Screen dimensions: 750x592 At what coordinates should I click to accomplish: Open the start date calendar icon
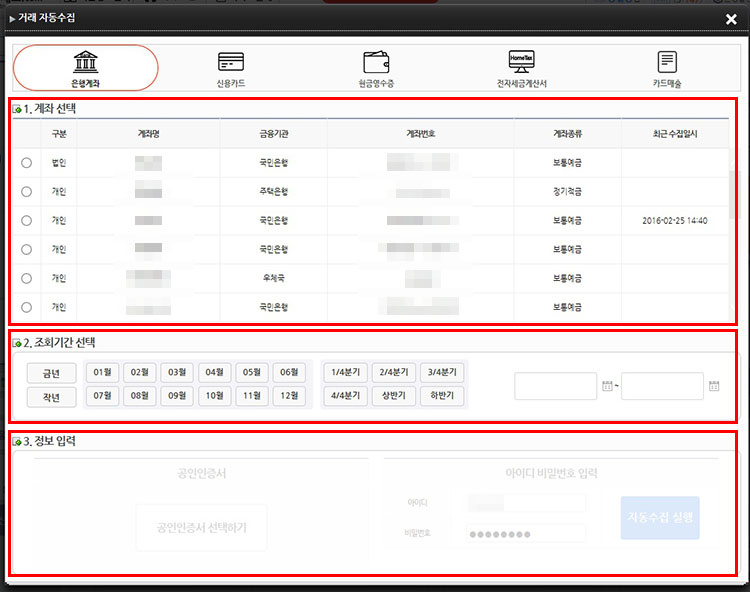(607, 386)
